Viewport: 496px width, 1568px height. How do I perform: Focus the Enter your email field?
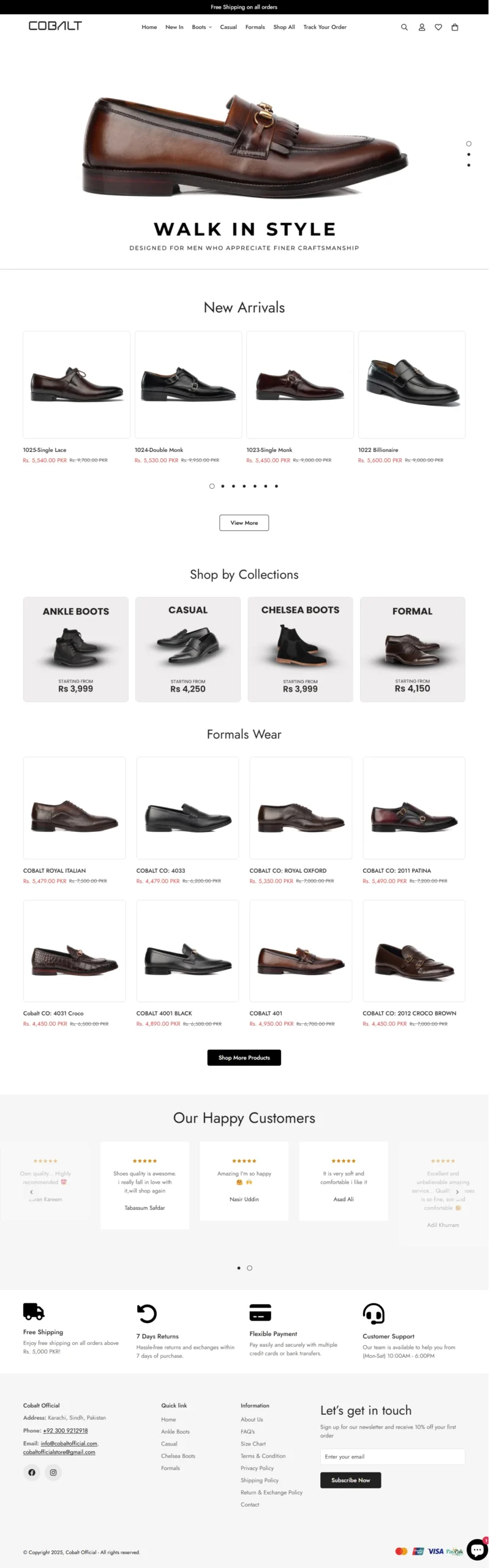coord(392,1457)
